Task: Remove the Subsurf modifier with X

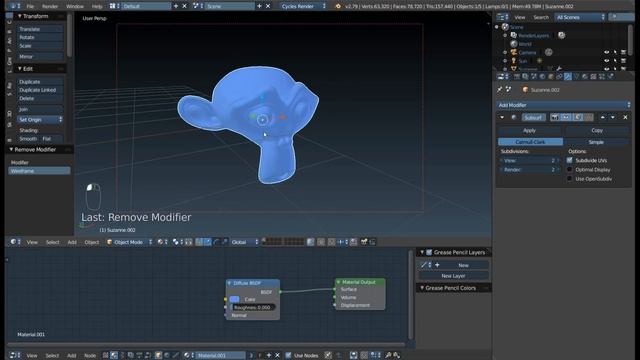Action: [x=625, y=117]
